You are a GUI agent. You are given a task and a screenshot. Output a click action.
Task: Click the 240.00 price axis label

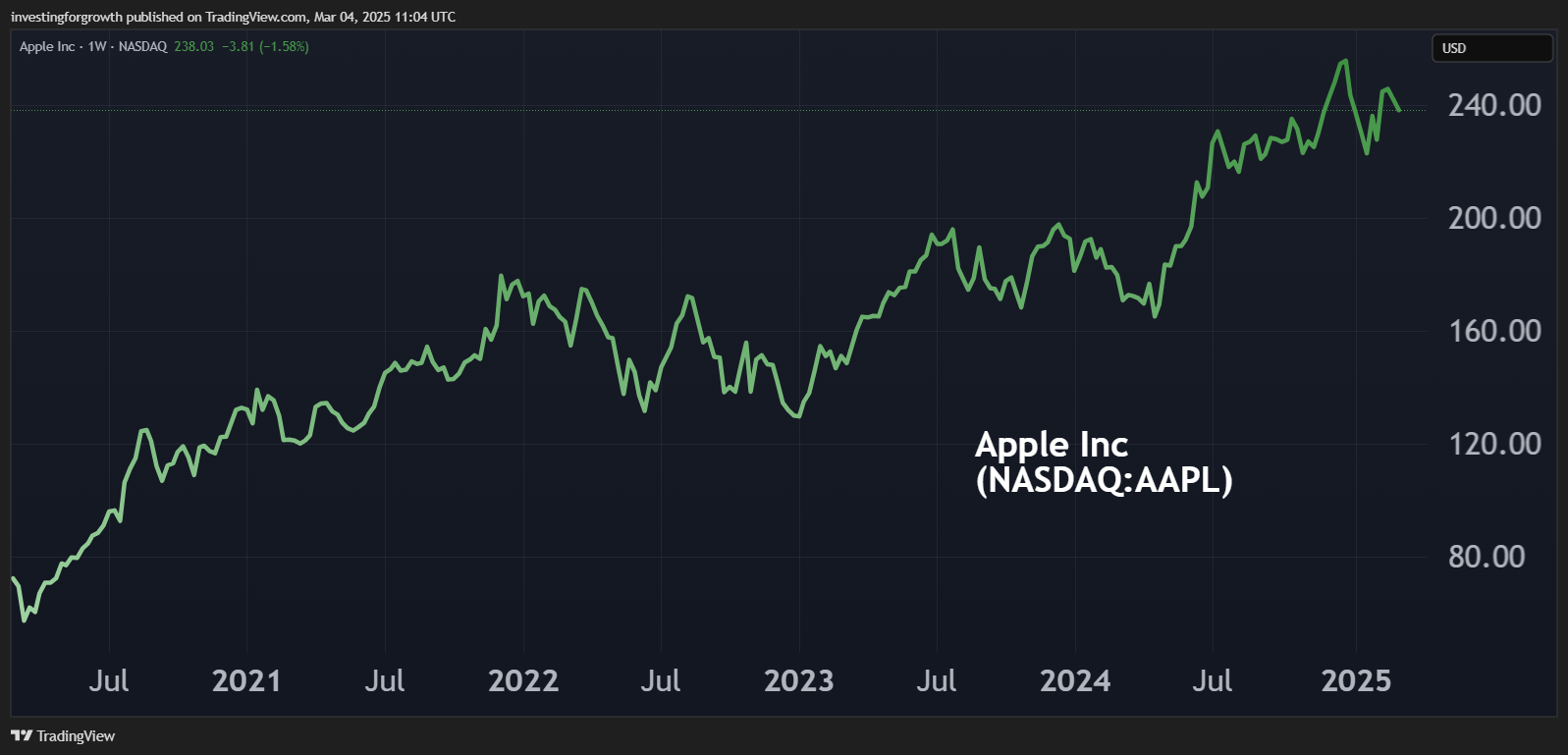coord(1495,105)
